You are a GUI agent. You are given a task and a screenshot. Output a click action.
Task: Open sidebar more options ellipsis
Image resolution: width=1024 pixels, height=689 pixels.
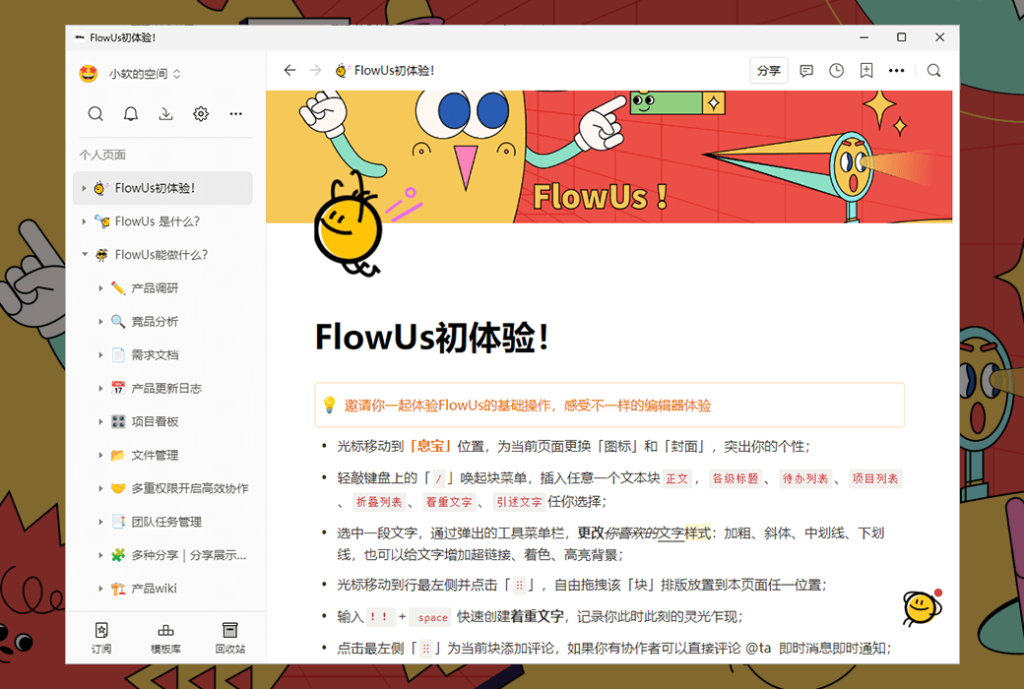(x=236, y=114)
